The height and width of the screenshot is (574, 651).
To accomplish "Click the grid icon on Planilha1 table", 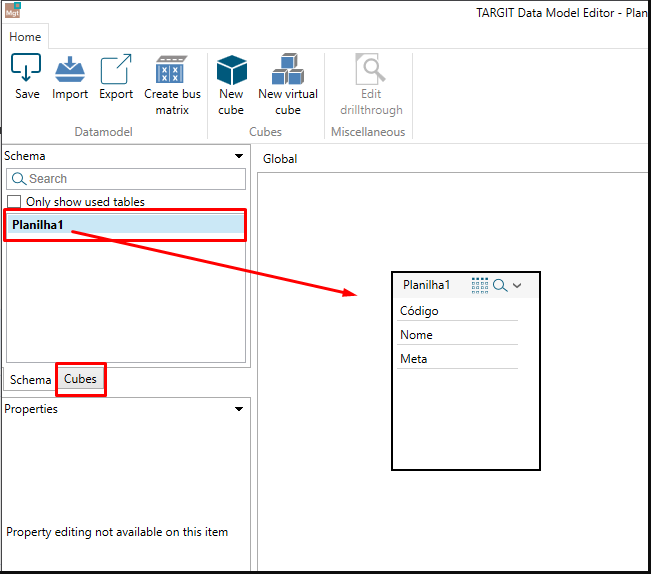I will 480,286.
